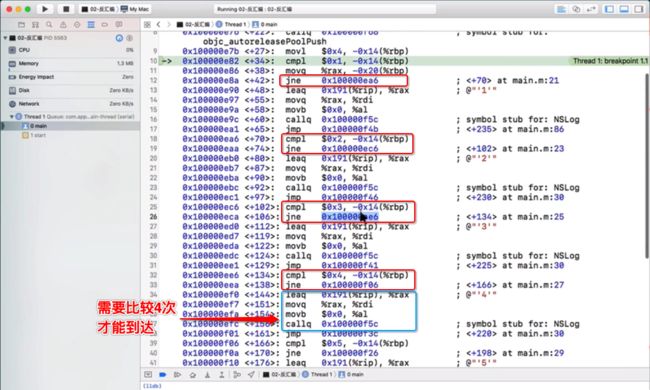650x390 pixels.
Task: Open Thread 1 in debug bar
Action: tap(318, 374)
